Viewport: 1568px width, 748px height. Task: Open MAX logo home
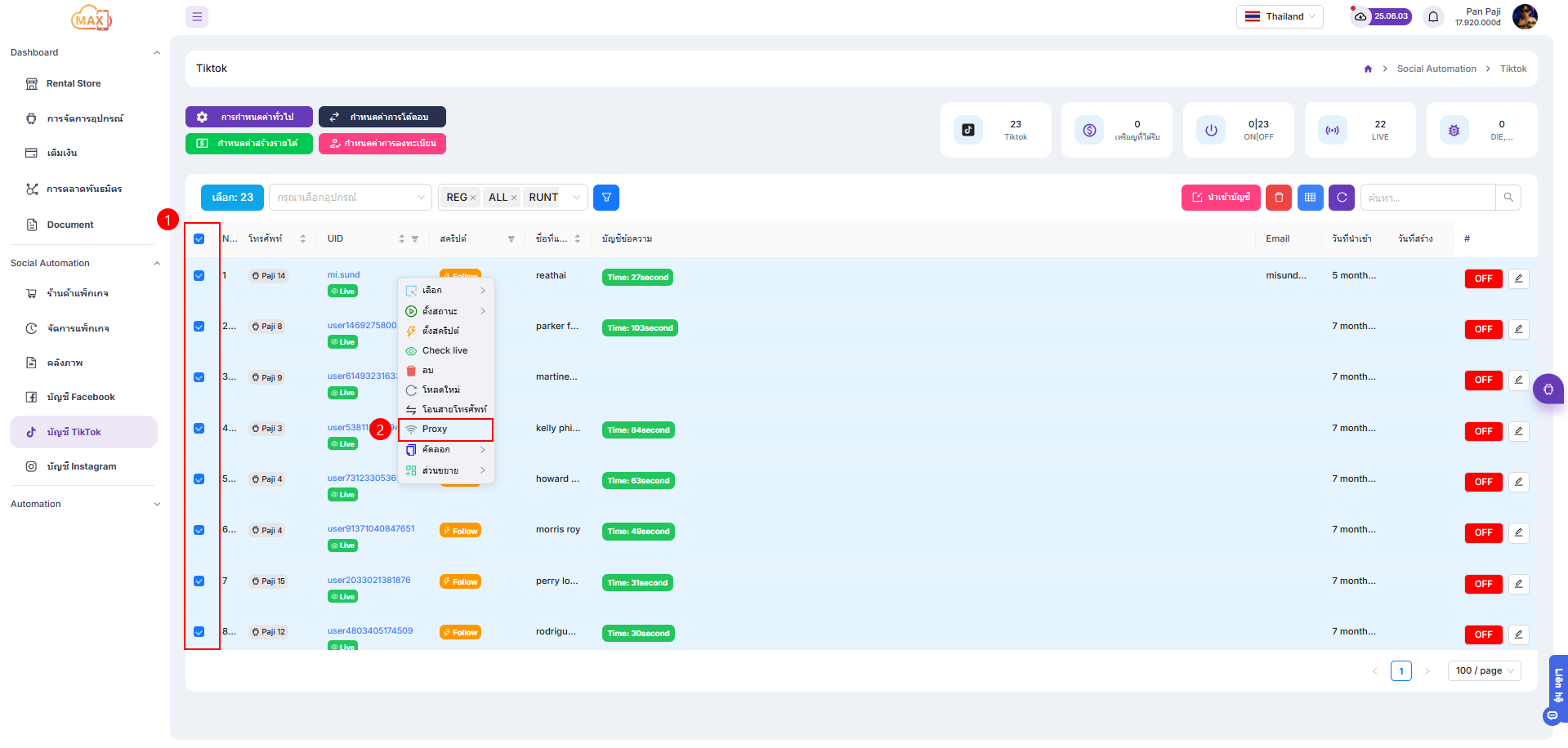[x=91, y=18]
